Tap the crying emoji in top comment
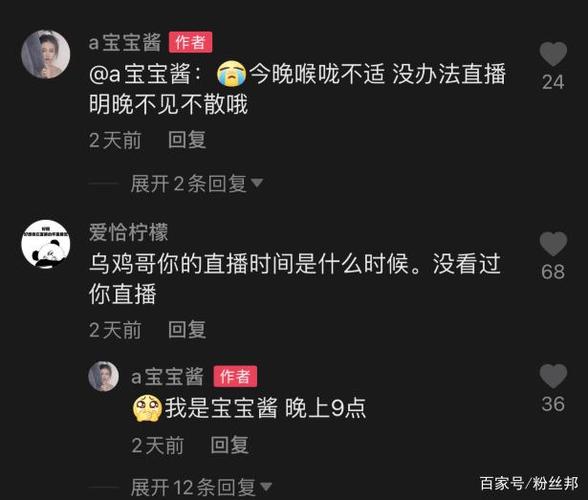The width and height of the screenshot is (588, 500). tap(232, 73)
